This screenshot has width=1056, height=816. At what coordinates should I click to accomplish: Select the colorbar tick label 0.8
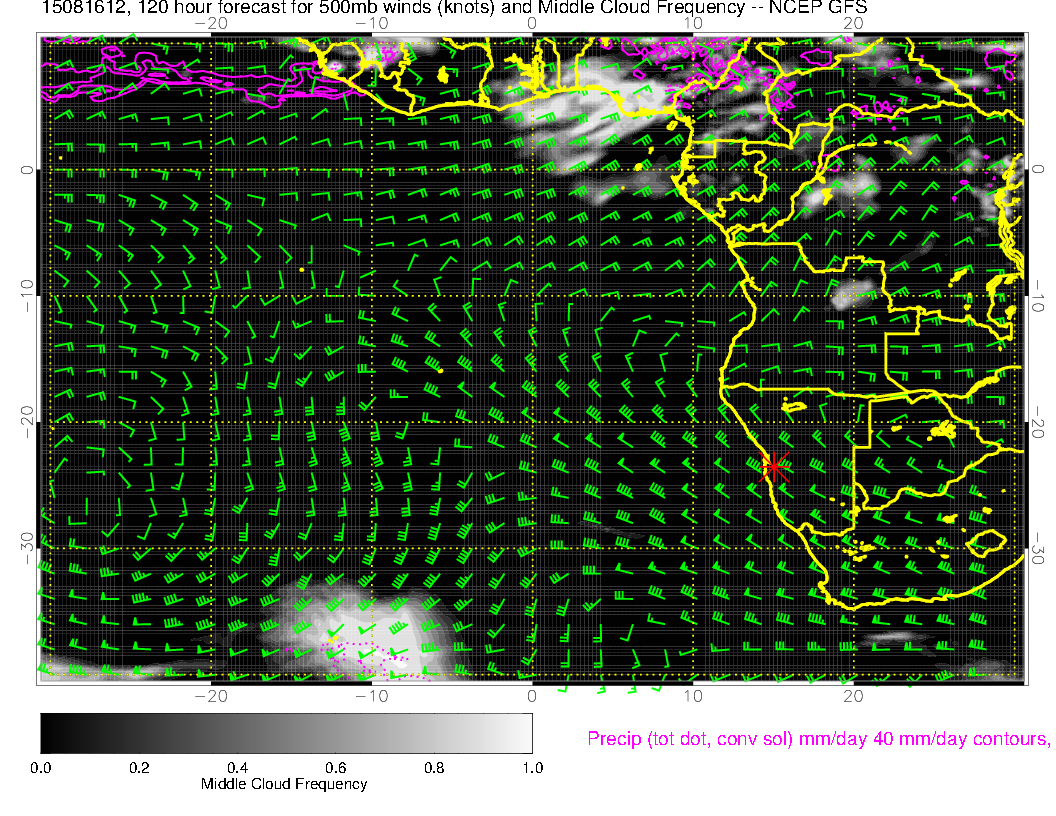(434, 768)
